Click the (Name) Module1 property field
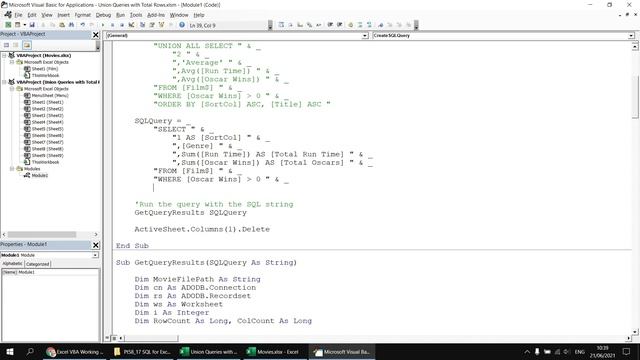Image resolution: width=640 pixels, height=360 pixels. click(50, 272)
